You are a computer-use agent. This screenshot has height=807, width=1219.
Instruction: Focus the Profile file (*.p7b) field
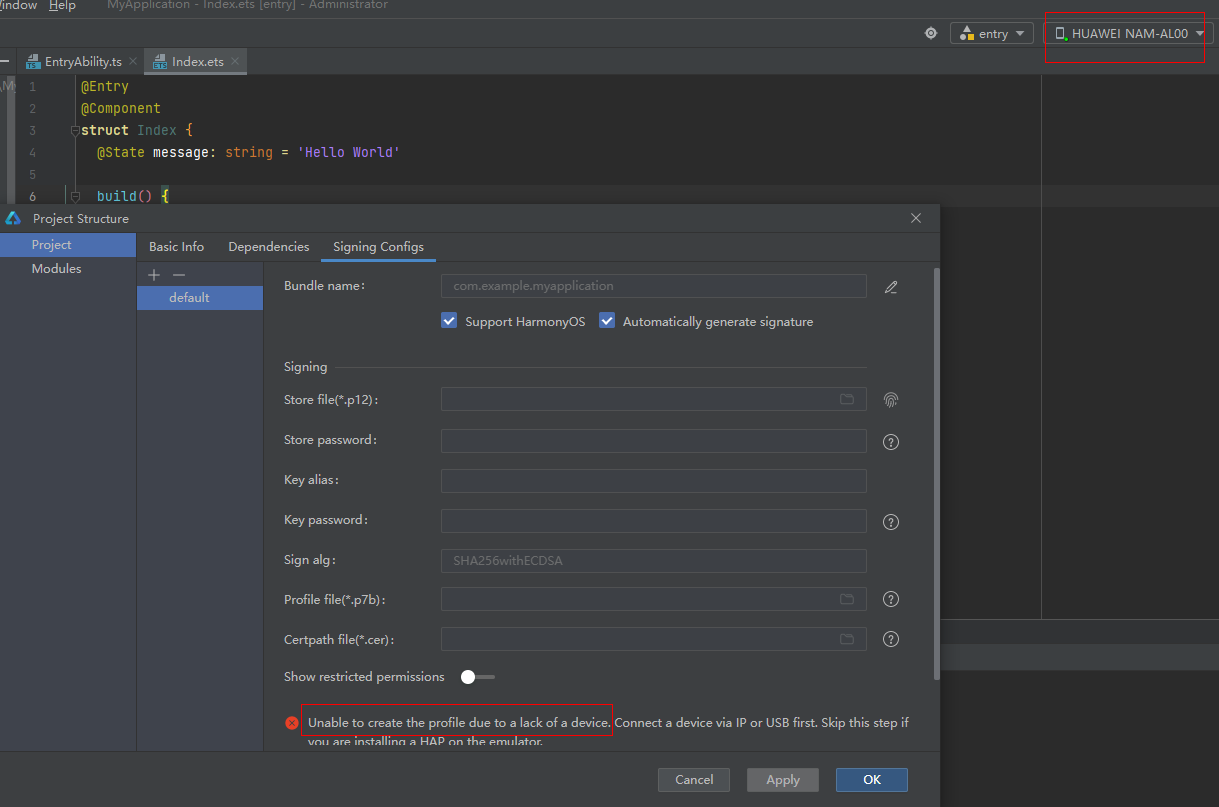tap(654, 600)
